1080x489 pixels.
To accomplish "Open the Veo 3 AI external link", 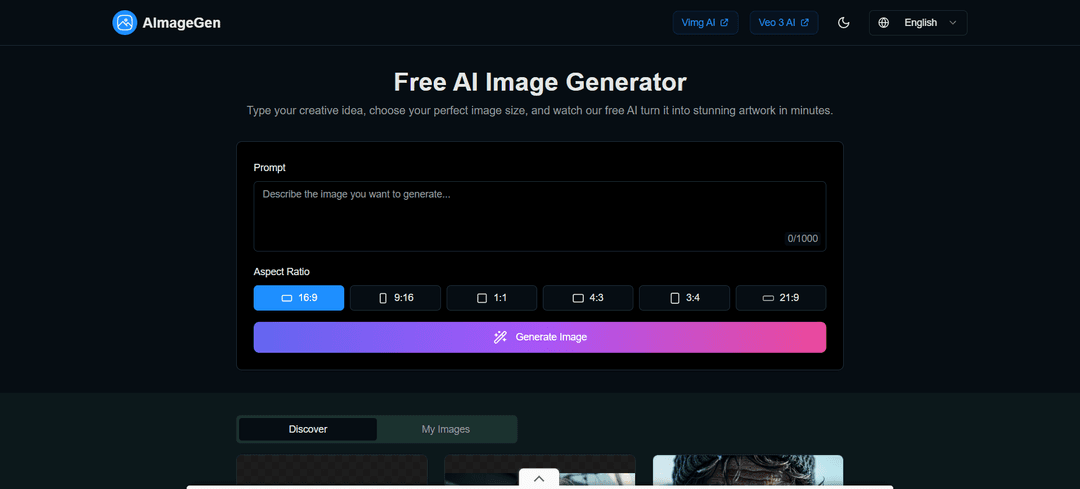I will [783, 23].
